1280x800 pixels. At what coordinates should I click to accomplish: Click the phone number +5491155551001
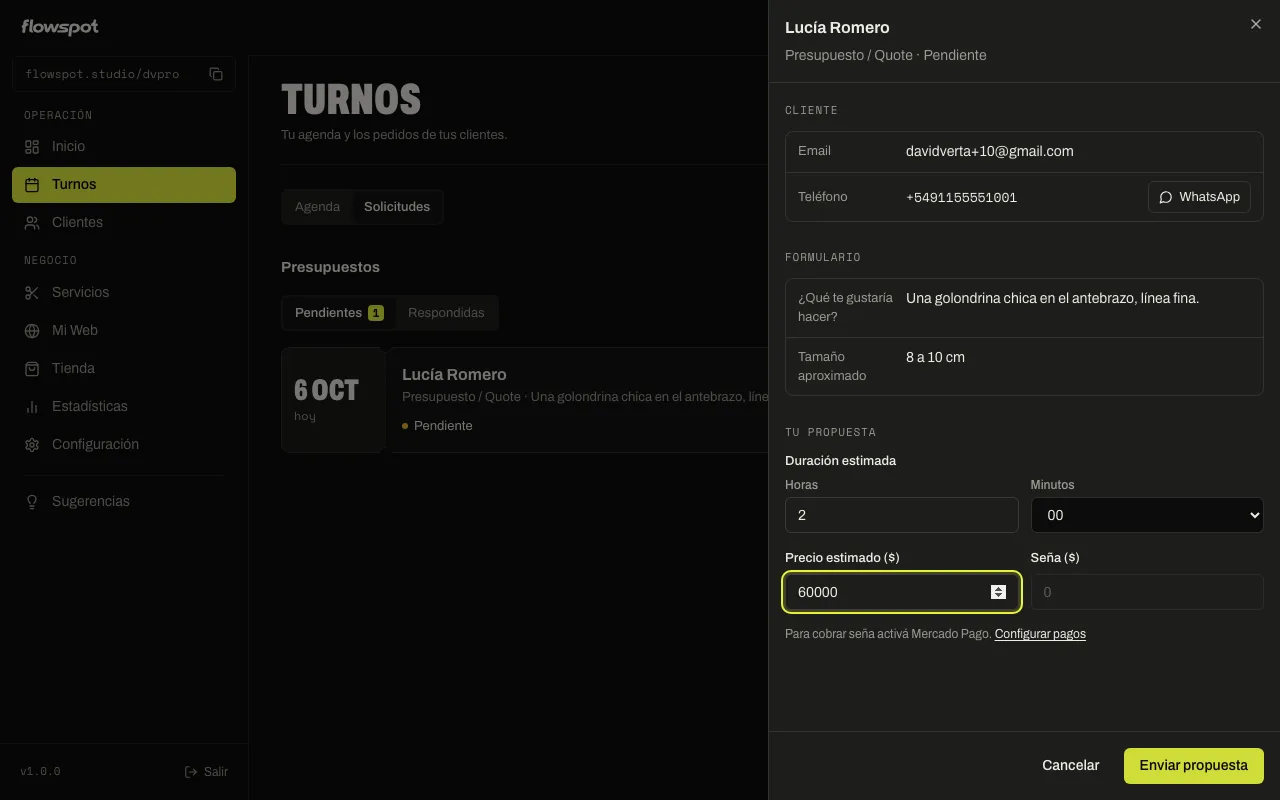962,198
